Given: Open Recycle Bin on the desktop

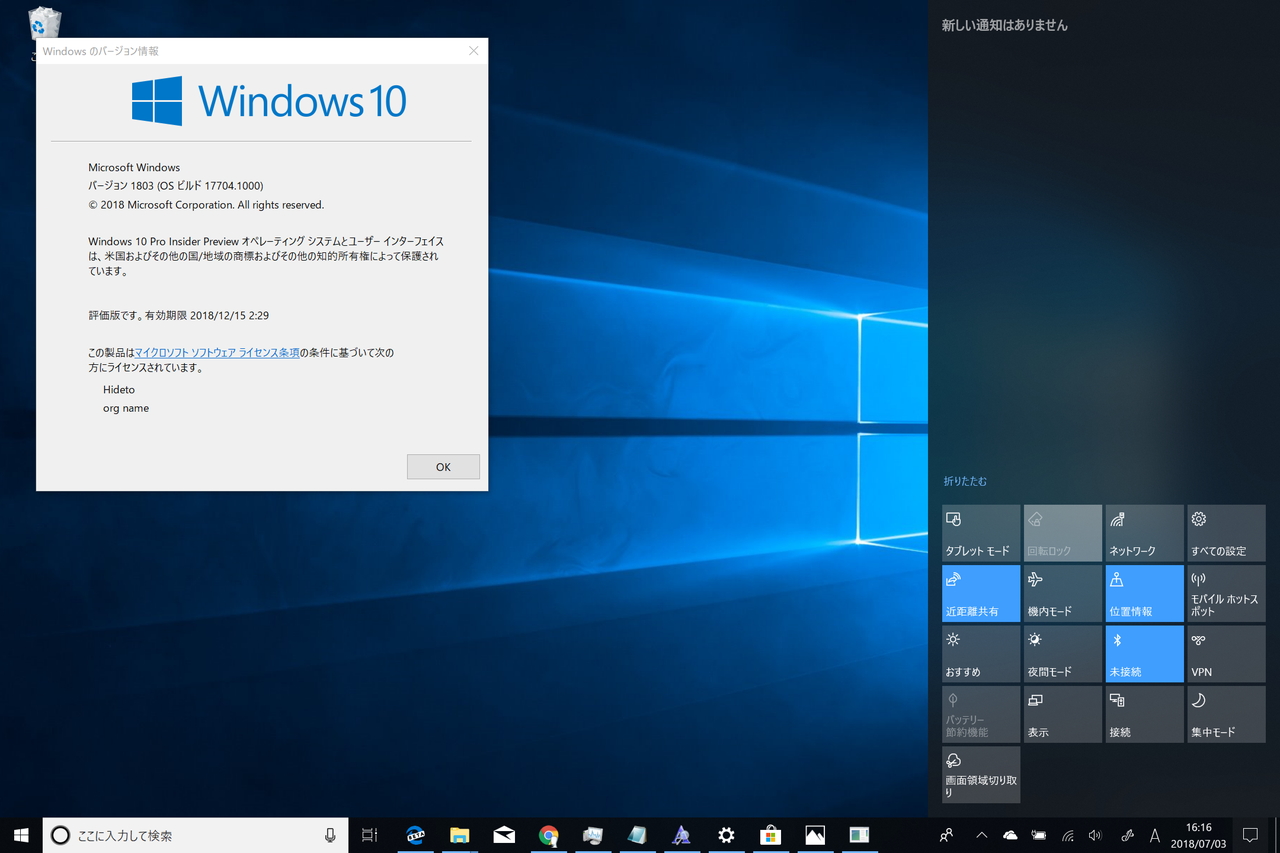Looking at the screenshot, I should click(x=45, y=24).
